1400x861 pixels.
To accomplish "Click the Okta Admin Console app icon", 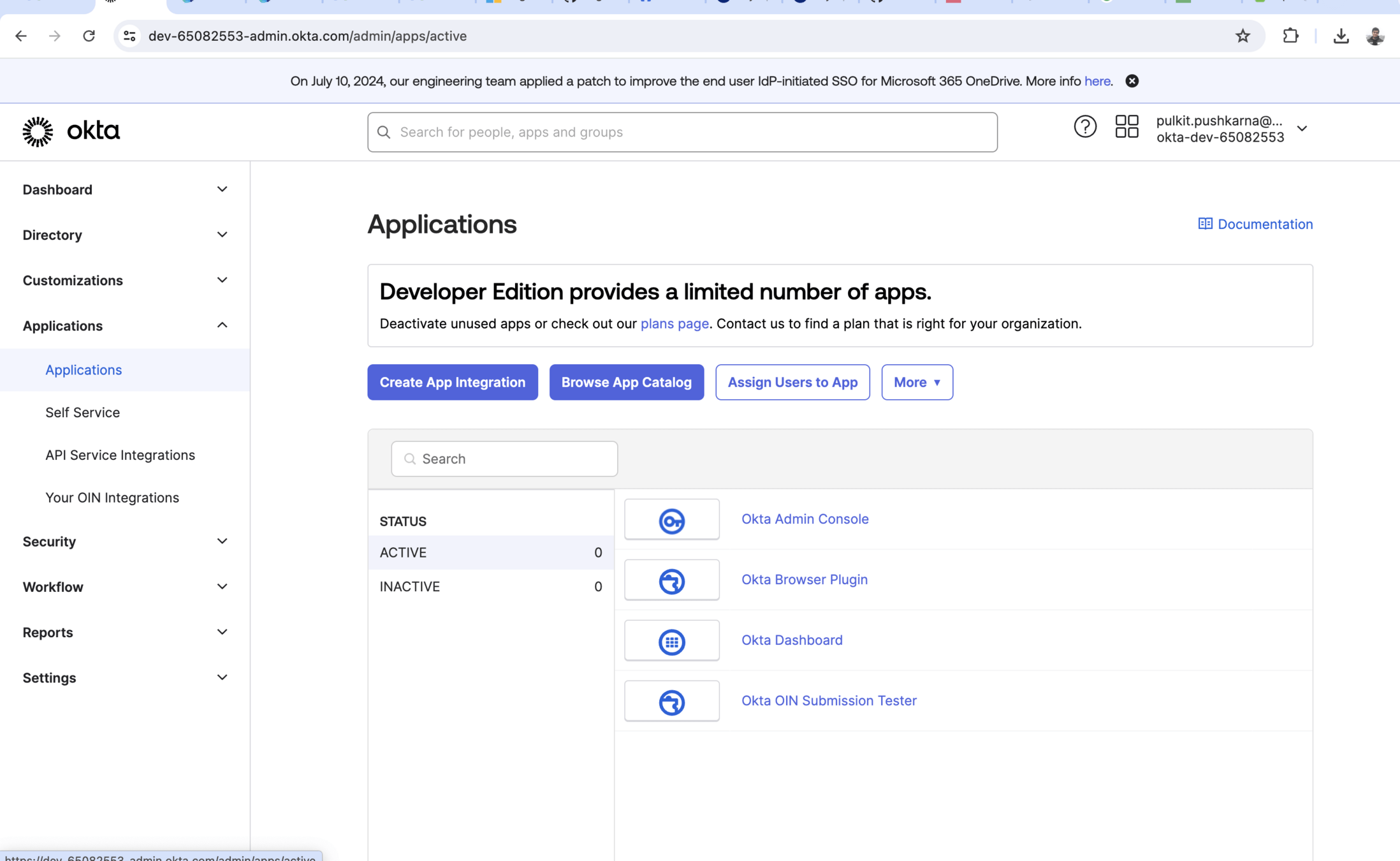I will click(x=671, y=520).
